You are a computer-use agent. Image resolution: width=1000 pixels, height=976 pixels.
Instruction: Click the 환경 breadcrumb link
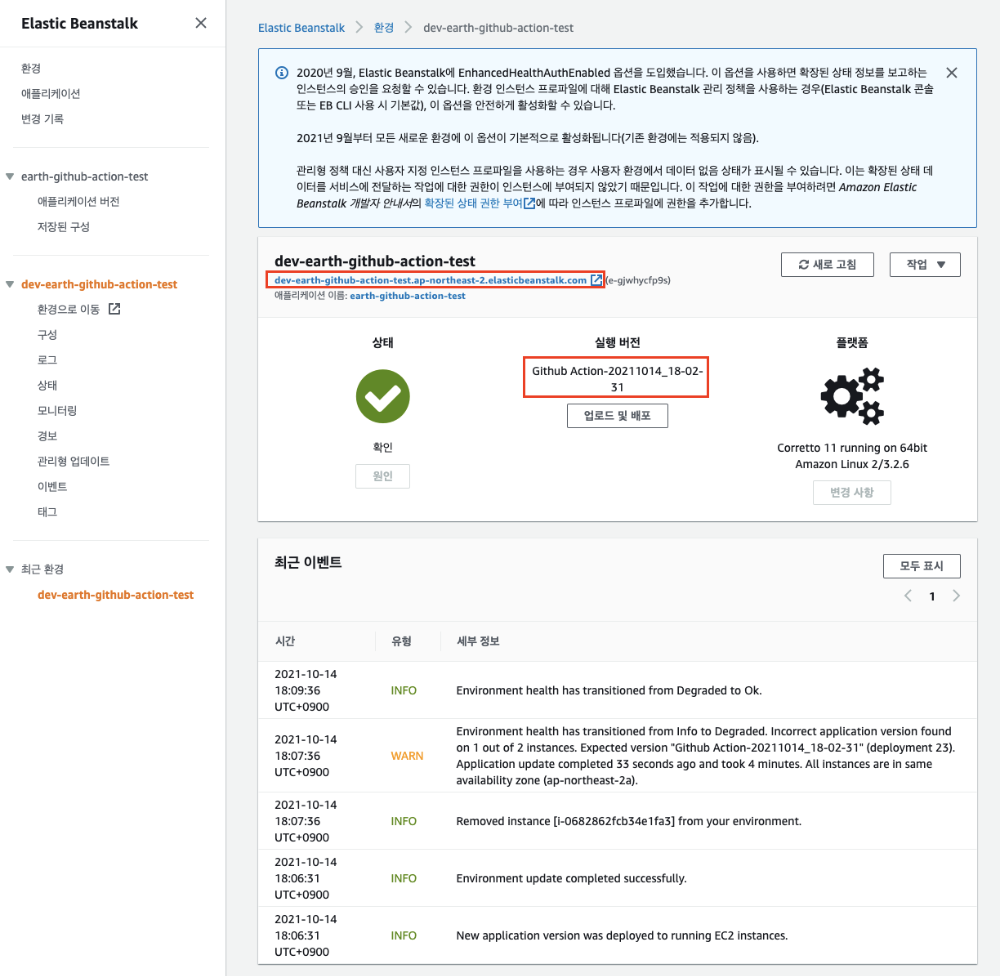coord(383,28)
